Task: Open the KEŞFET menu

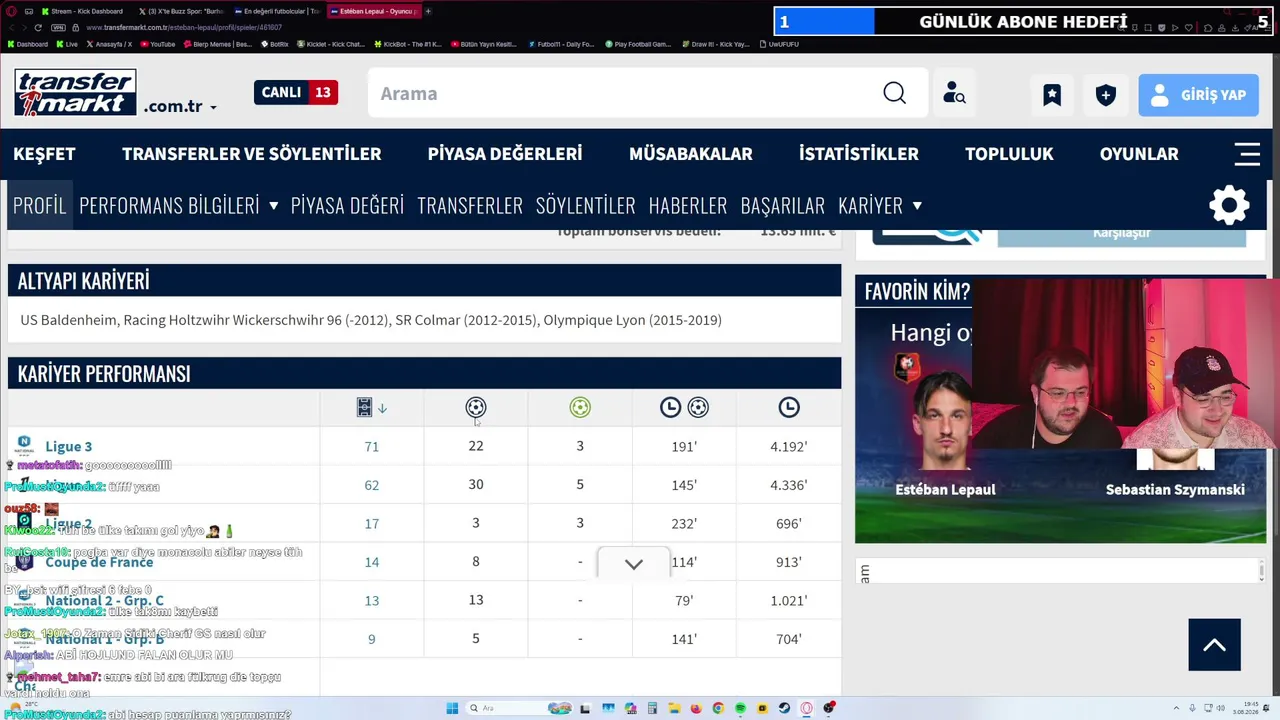Action: tap(44, 154)
